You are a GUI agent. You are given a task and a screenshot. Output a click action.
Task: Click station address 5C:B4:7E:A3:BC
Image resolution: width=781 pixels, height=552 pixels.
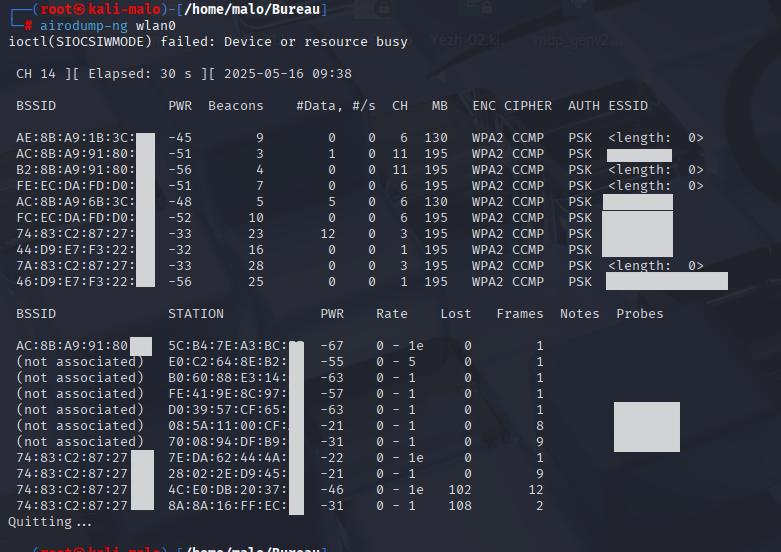coord(227,346)
